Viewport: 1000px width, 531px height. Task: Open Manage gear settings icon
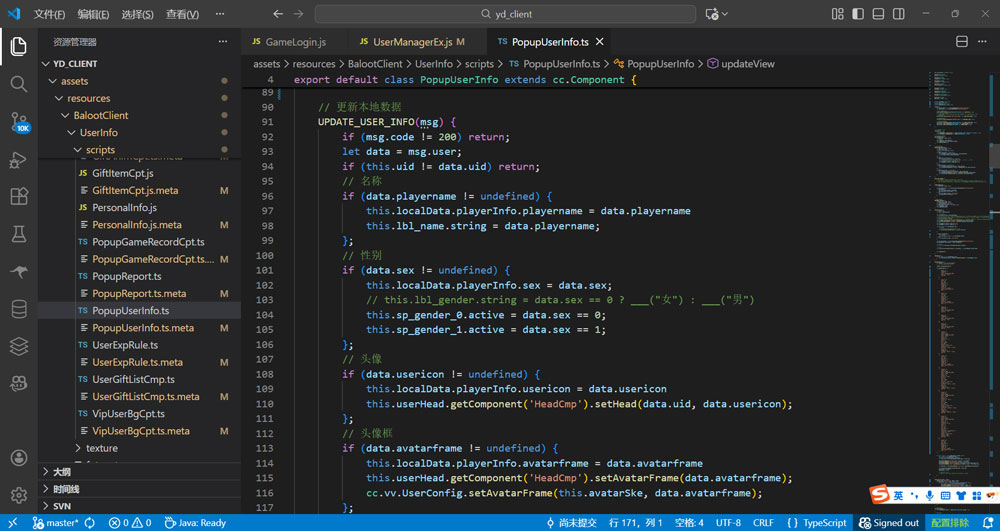point(18,495)
